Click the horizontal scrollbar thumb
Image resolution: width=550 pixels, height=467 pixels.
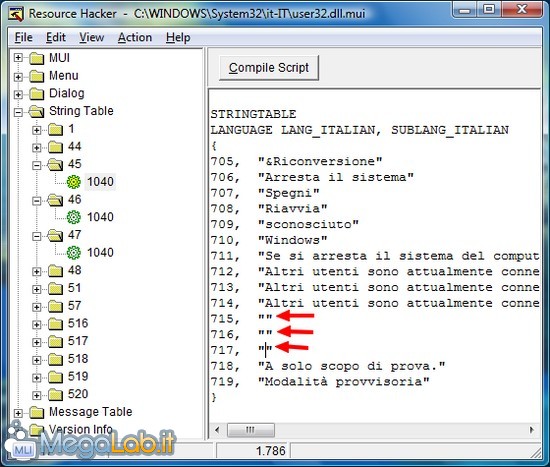tap(251, 430)
